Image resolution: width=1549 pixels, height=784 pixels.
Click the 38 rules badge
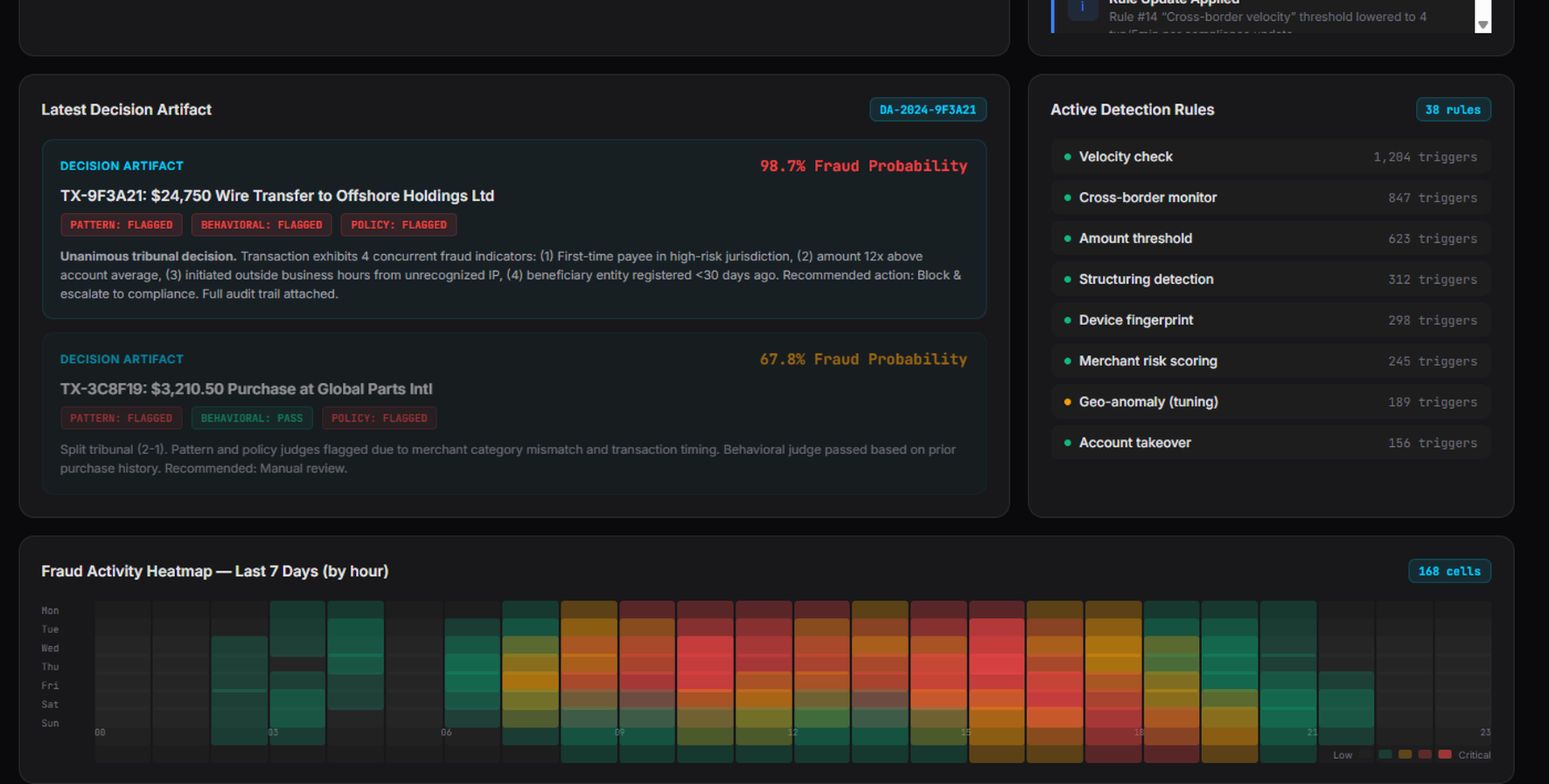1452,110
